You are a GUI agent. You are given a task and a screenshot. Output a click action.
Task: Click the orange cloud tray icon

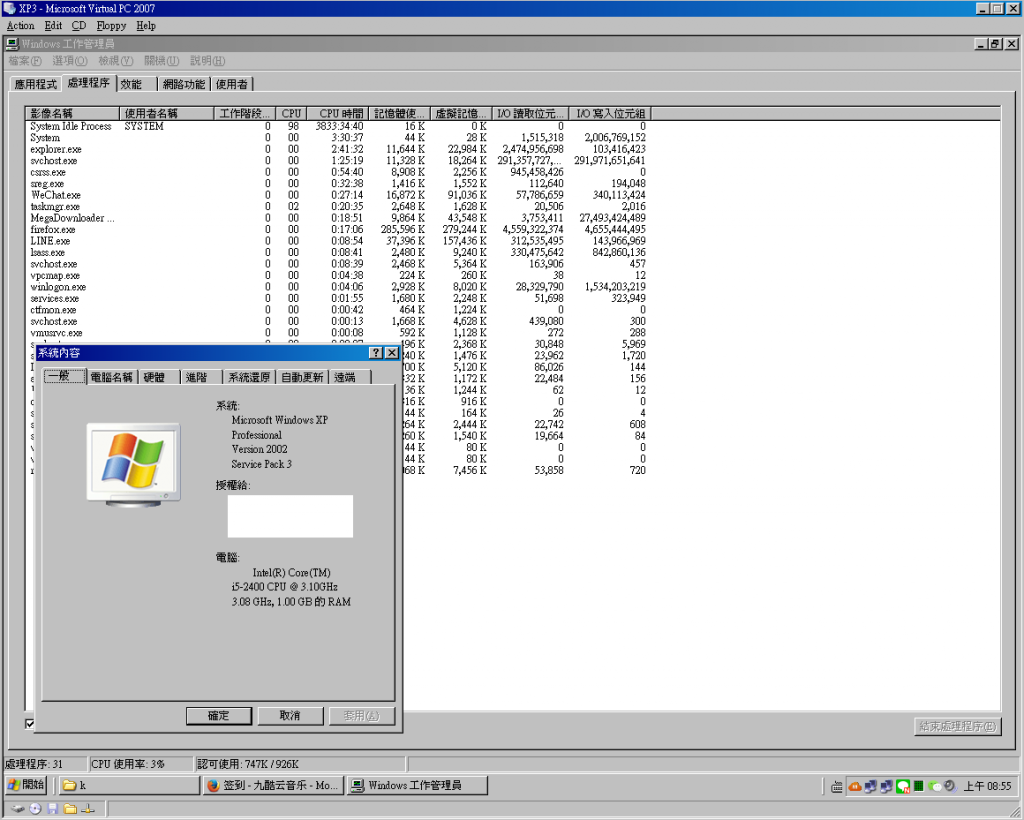(854, 786)
